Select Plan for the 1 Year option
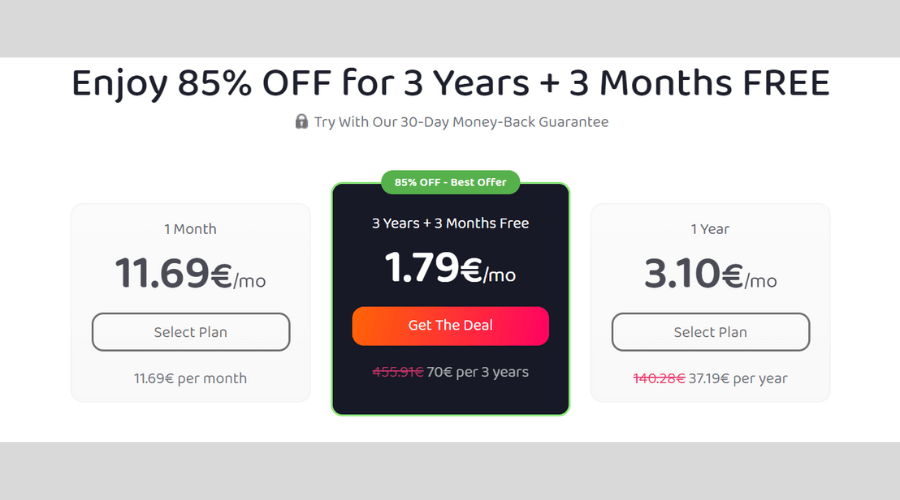This screenshot has width=900, height=500. (x=710, y=332)
